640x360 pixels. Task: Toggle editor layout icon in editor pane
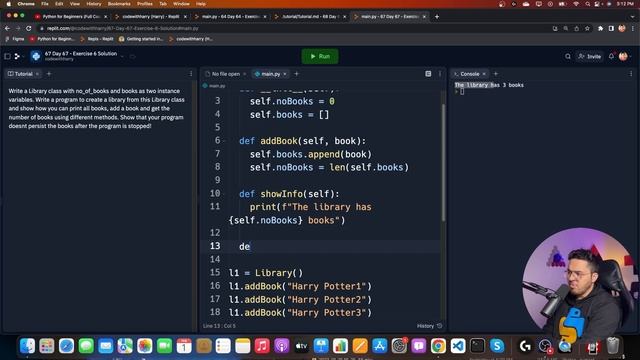[428, 74]
